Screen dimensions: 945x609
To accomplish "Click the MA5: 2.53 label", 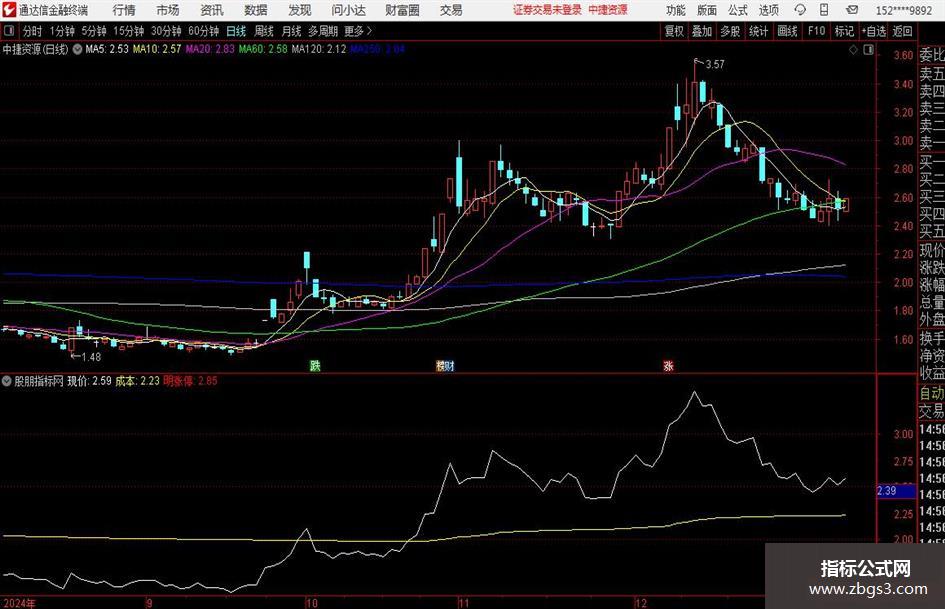I will coord(107,49).
